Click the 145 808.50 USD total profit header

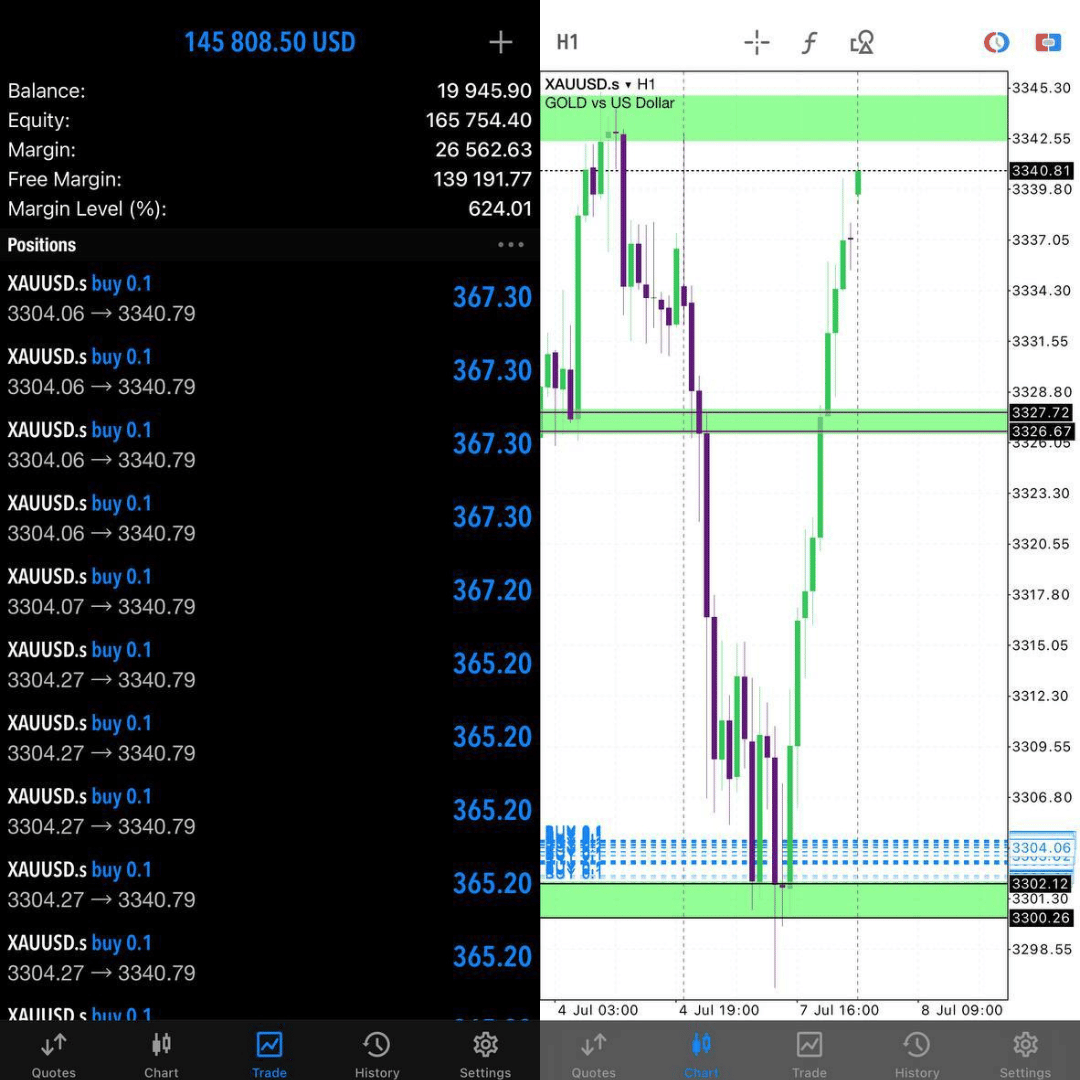pos(270,42)
